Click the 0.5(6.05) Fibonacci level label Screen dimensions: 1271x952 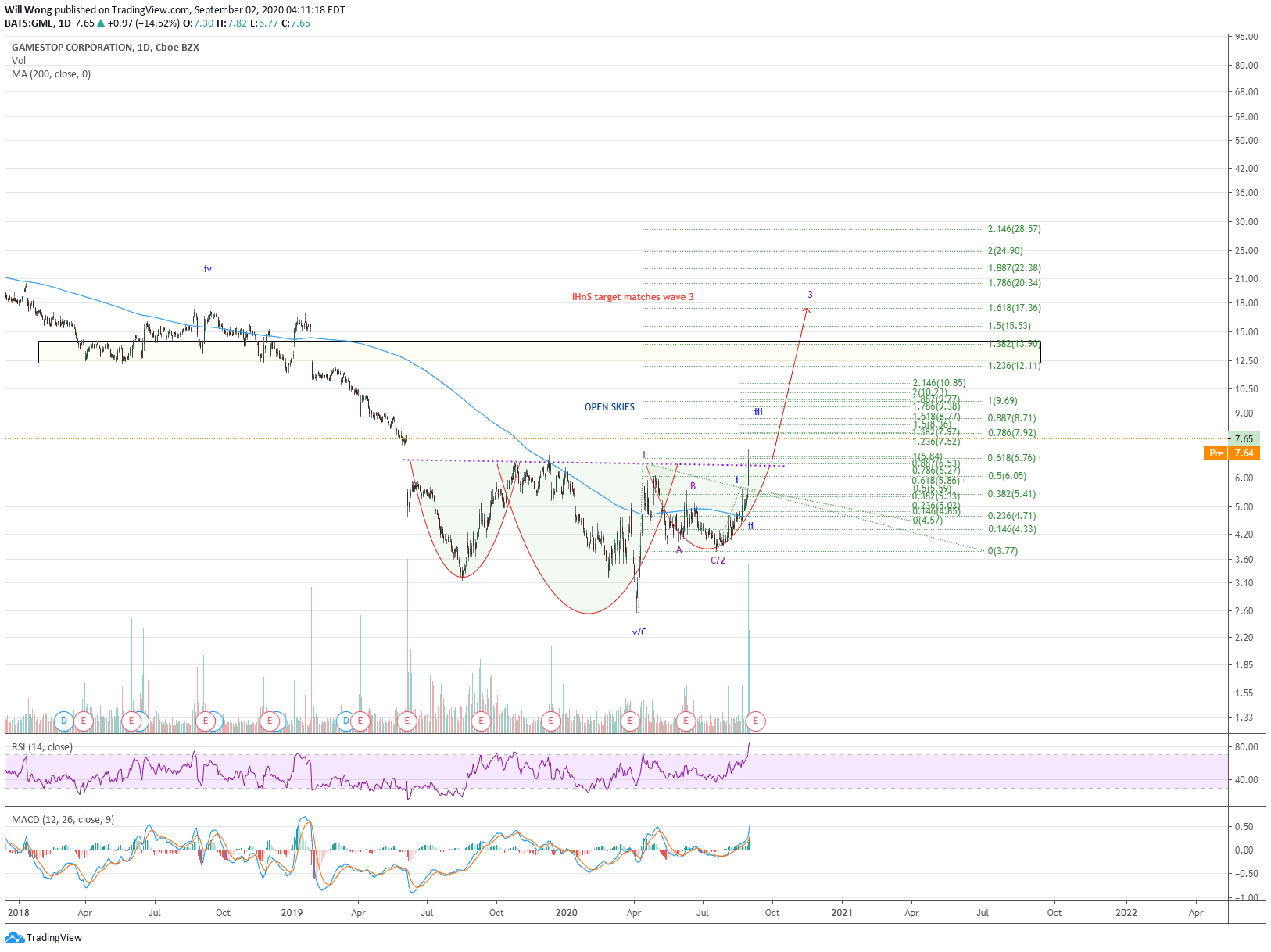(1007, 476)
